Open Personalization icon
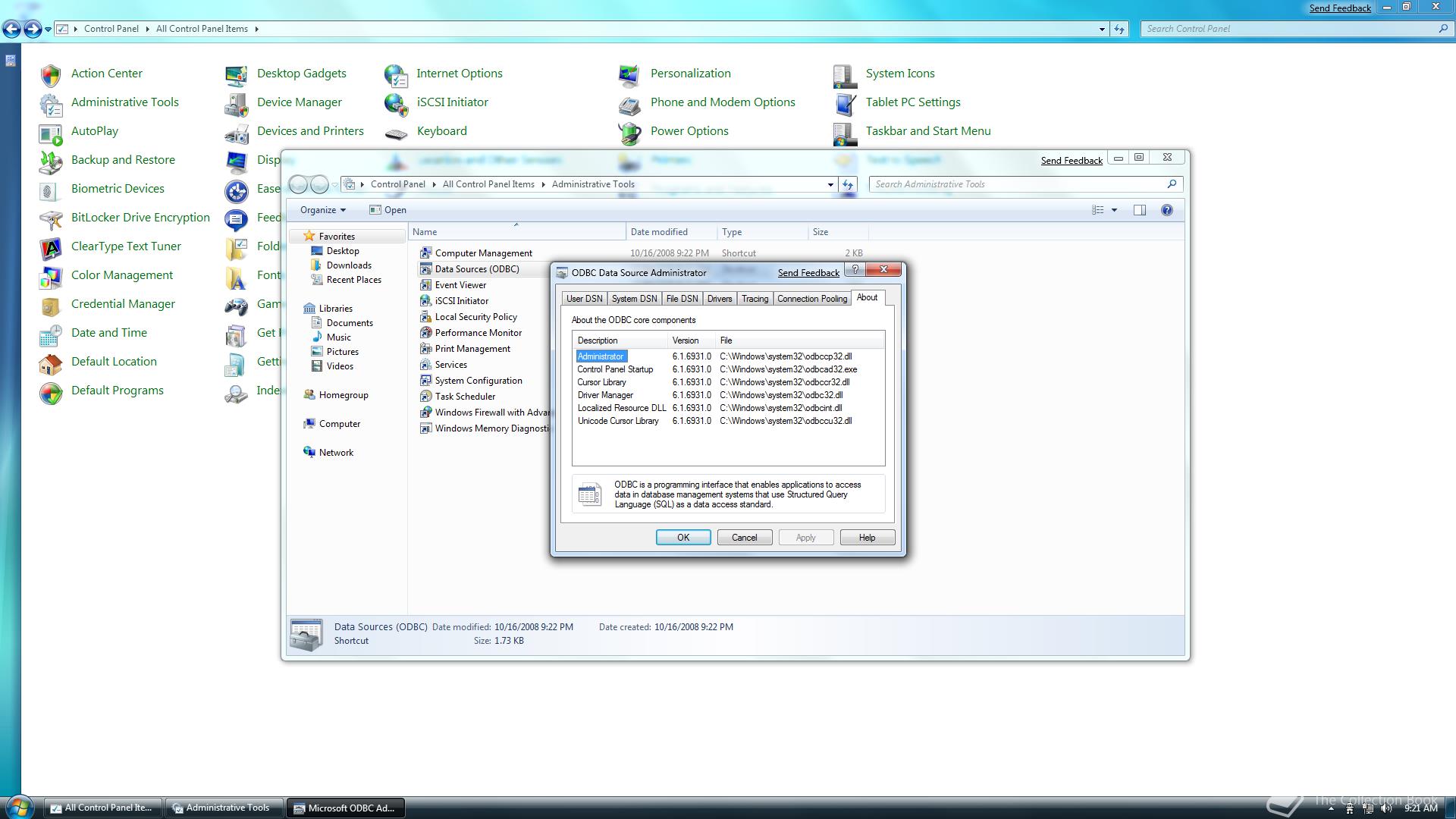Screen dimensions: 1456x819 [x=629, y=74]
